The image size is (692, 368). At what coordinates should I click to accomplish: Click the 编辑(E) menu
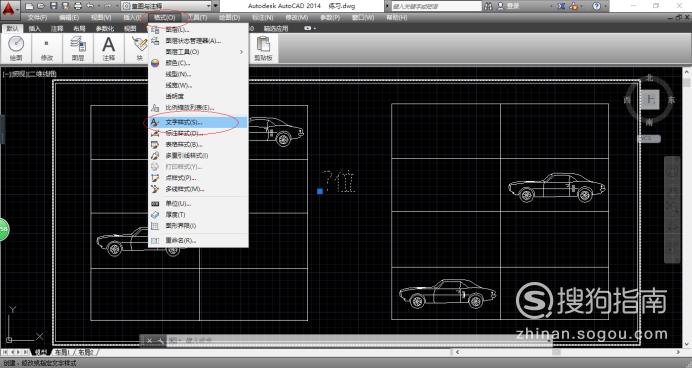(69, 18)
